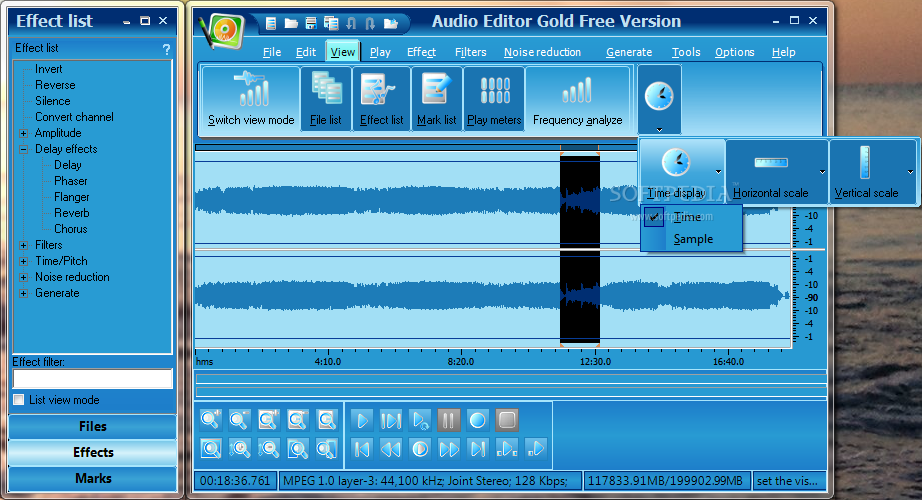Viewport: 922px width, 500px height.
Task: Click the Stop button
Action: point(507,420)
